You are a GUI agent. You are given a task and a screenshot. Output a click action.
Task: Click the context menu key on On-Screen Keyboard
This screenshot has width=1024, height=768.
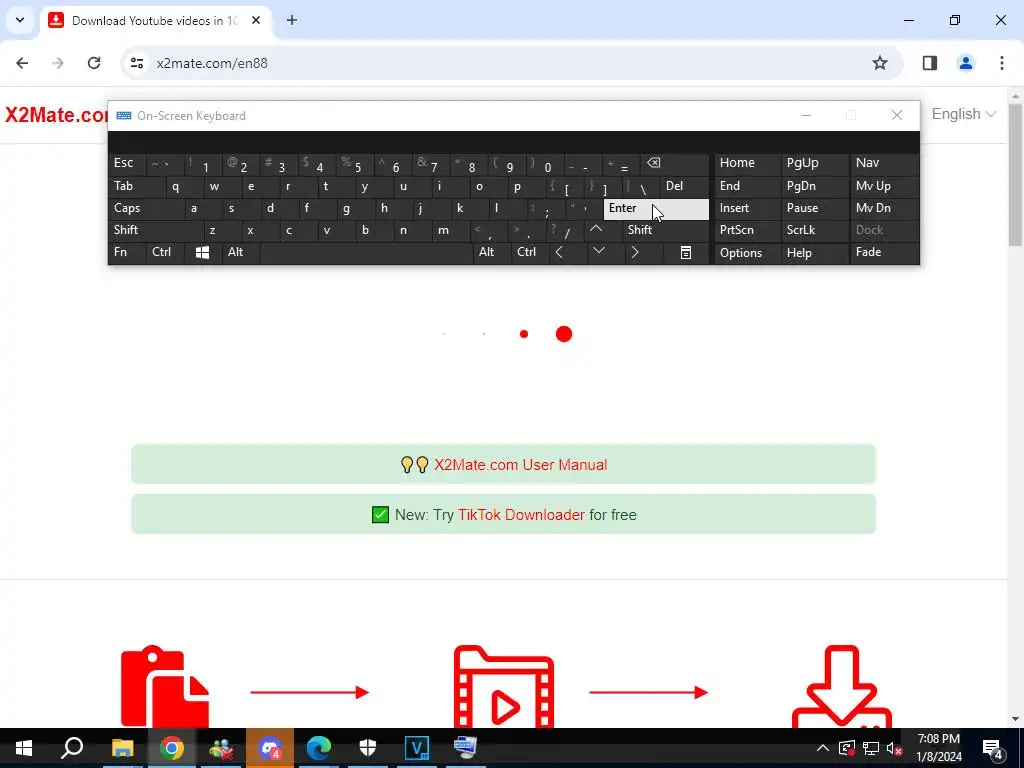[686, 252]
